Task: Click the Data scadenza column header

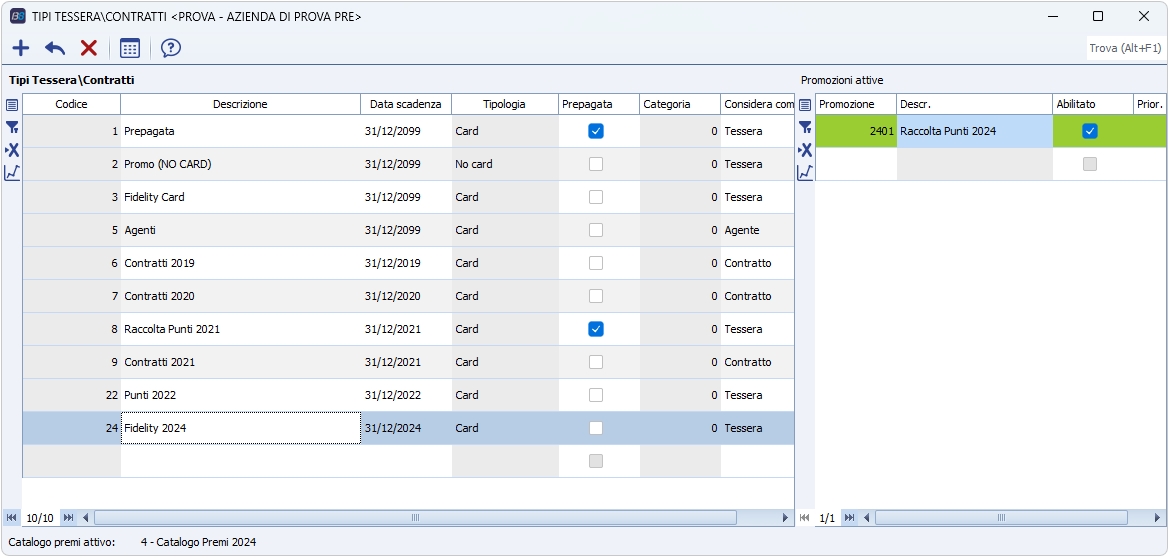Action: click(405, 104)
